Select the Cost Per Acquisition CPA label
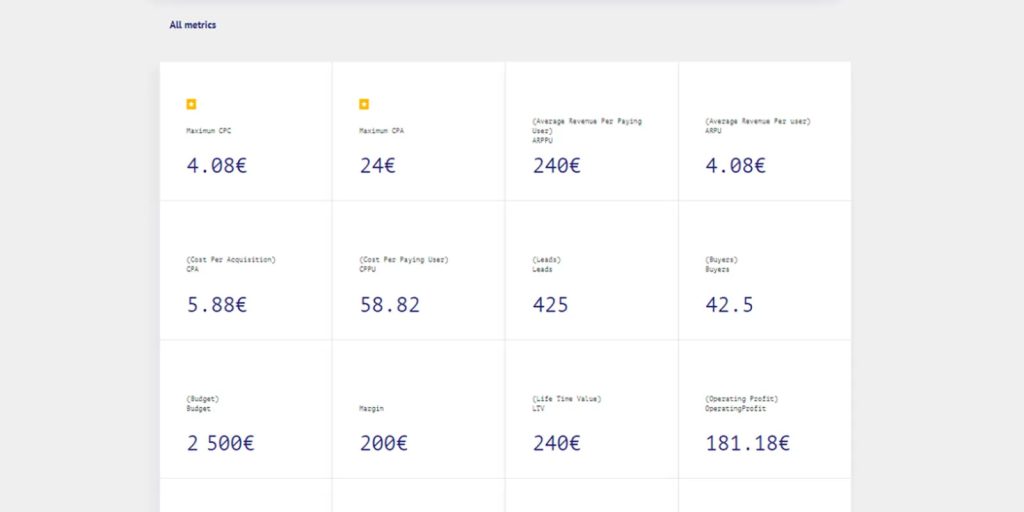 pos(231,264)
